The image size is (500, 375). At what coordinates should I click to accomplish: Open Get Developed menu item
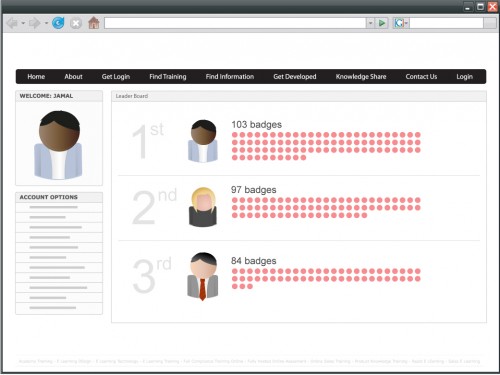pos(295,77)
